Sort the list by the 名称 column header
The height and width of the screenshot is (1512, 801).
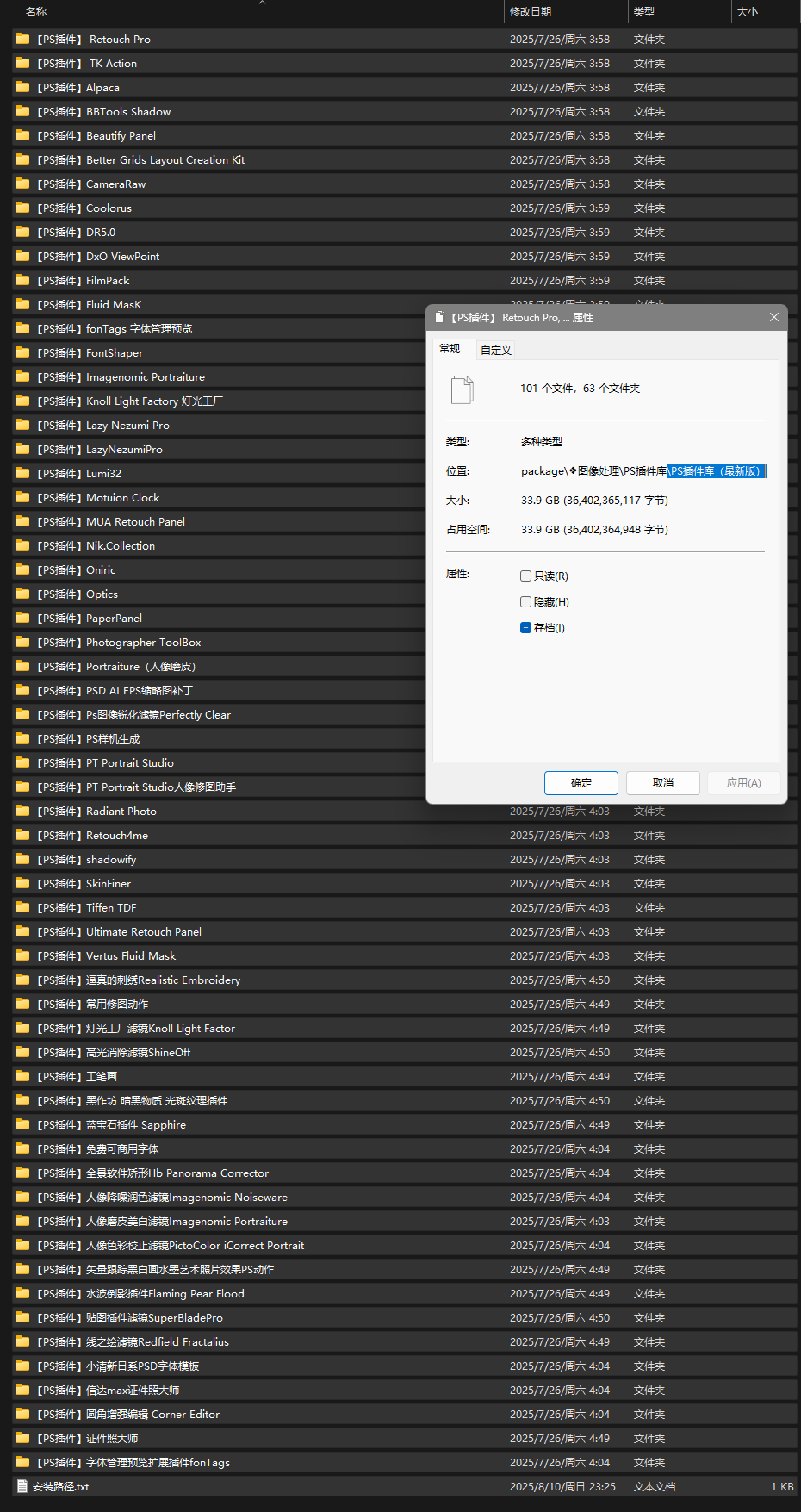tap(36, 11)
